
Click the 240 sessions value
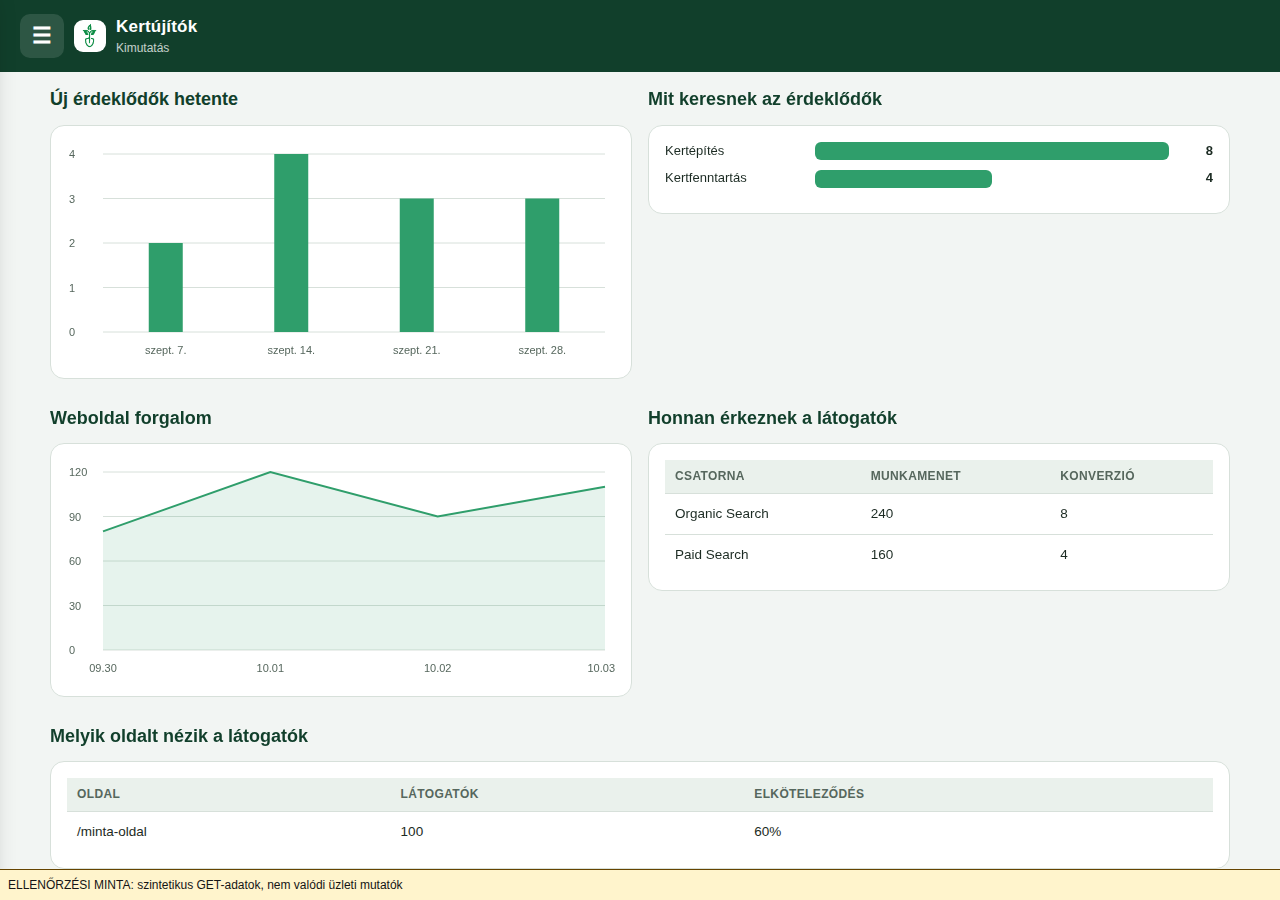[882, 514]
